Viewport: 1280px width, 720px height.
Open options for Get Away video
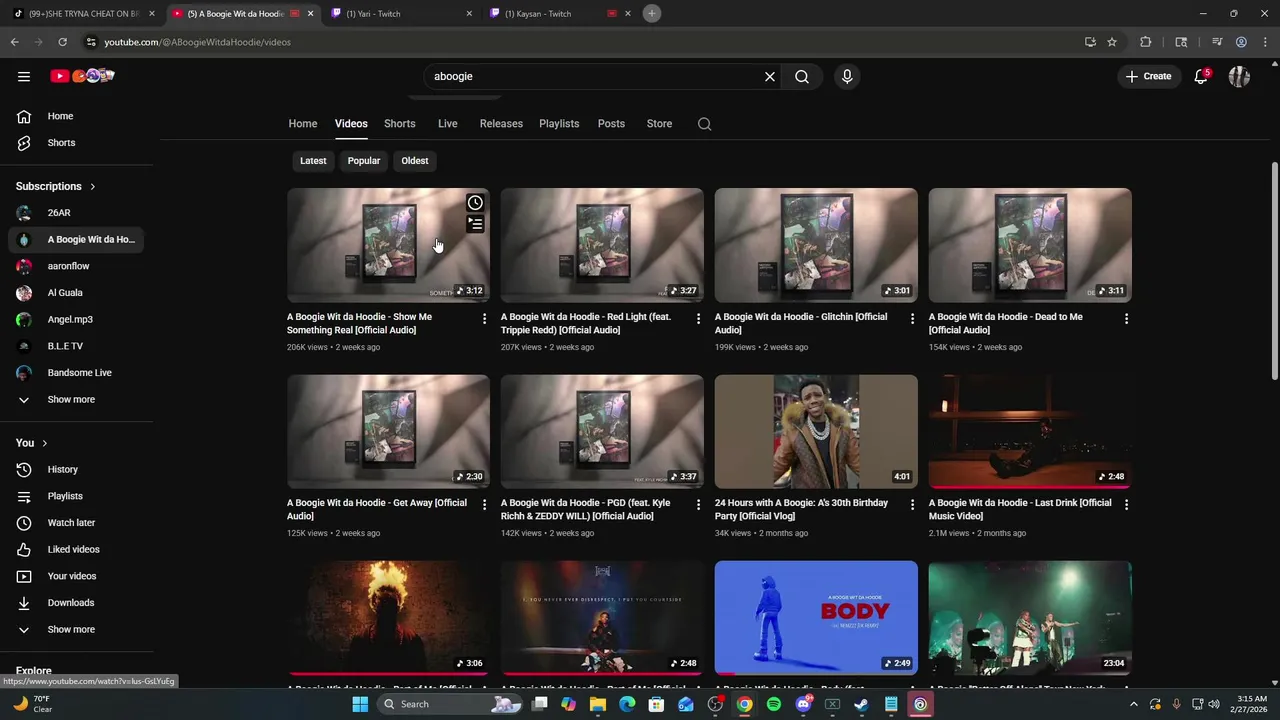pos(484,504)
